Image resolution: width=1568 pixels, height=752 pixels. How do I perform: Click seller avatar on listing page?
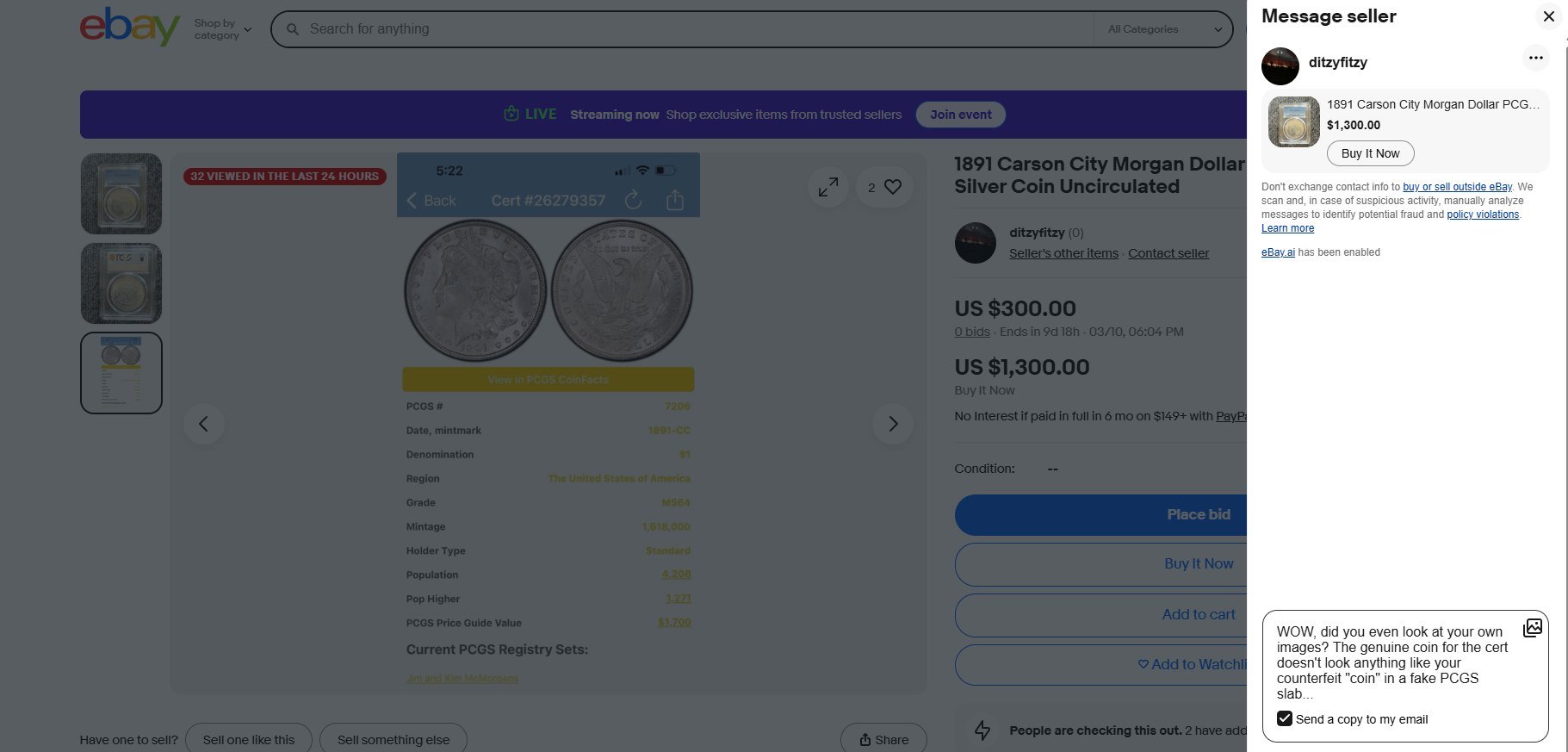976,243
